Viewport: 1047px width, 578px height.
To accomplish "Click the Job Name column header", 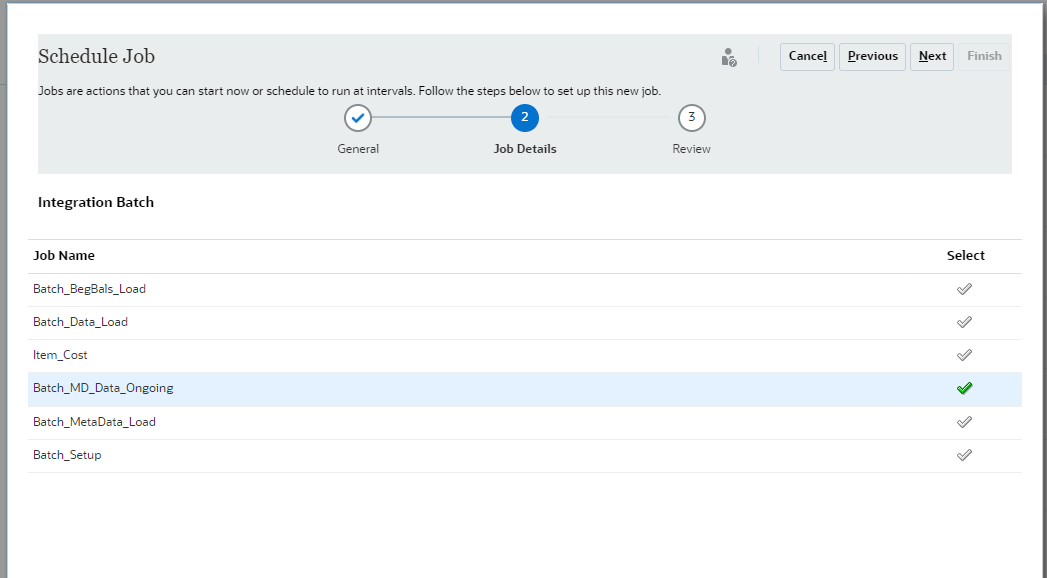I will (64, 256).
